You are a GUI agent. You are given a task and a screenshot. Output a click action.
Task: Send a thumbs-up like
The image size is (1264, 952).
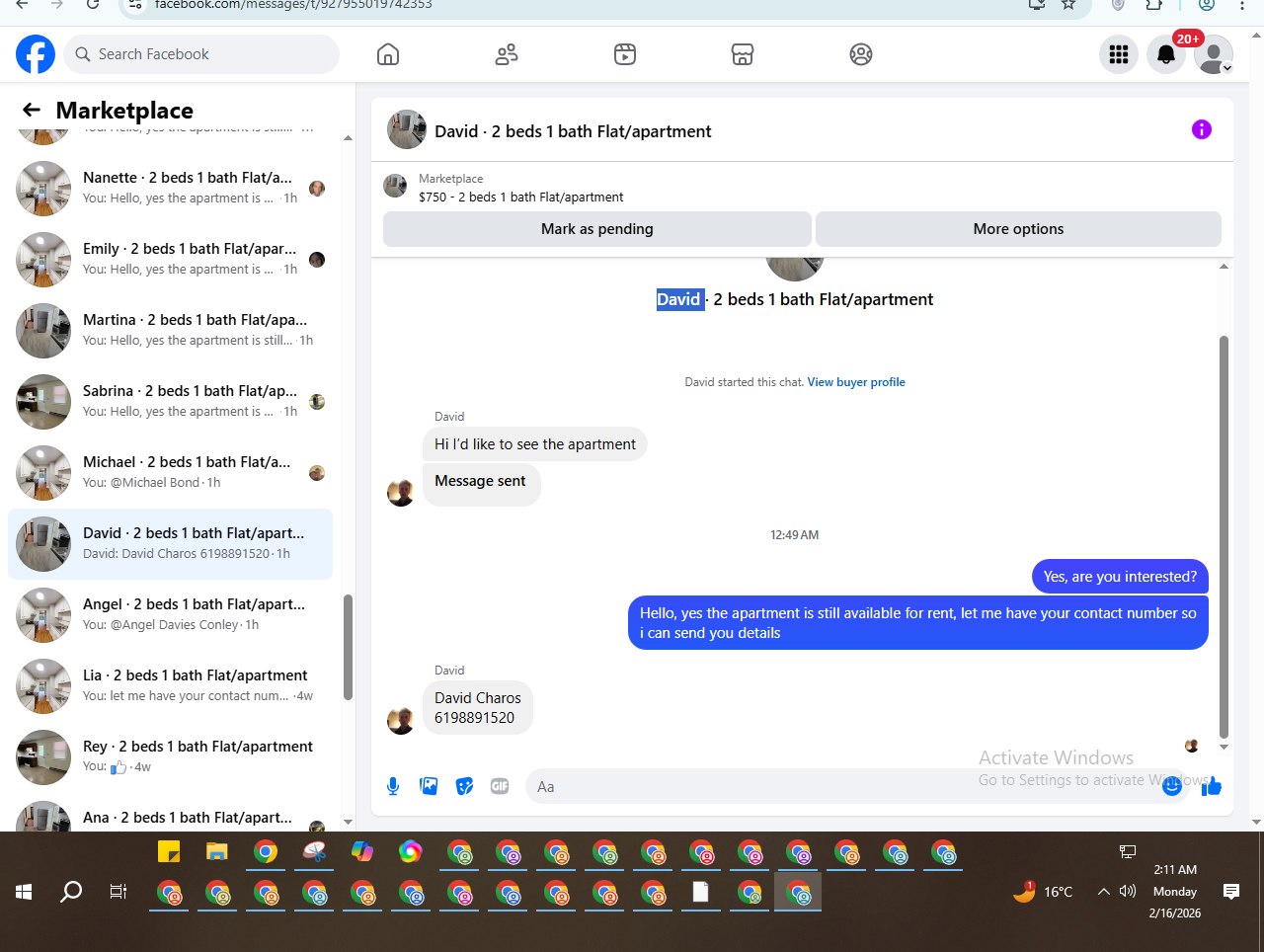(x=1213, y=786)
